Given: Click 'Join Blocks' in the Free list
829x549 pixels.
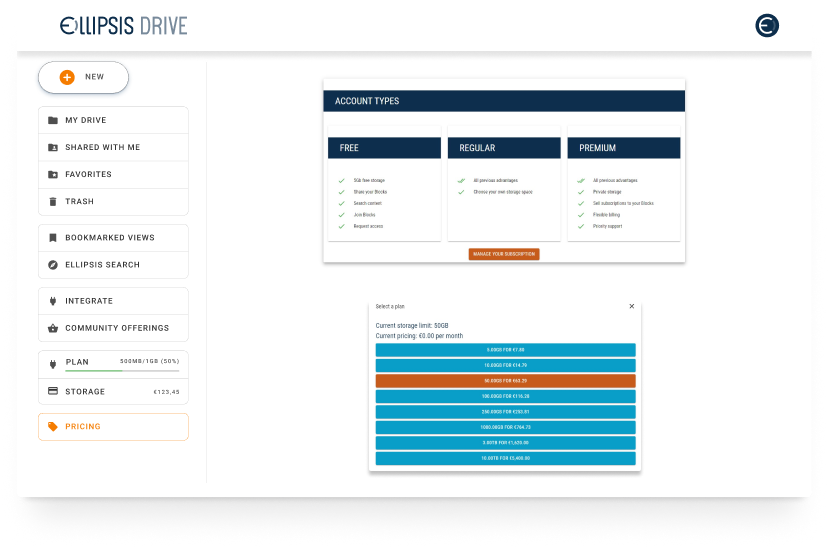Looking at the screenshot, I should [364, 215].
